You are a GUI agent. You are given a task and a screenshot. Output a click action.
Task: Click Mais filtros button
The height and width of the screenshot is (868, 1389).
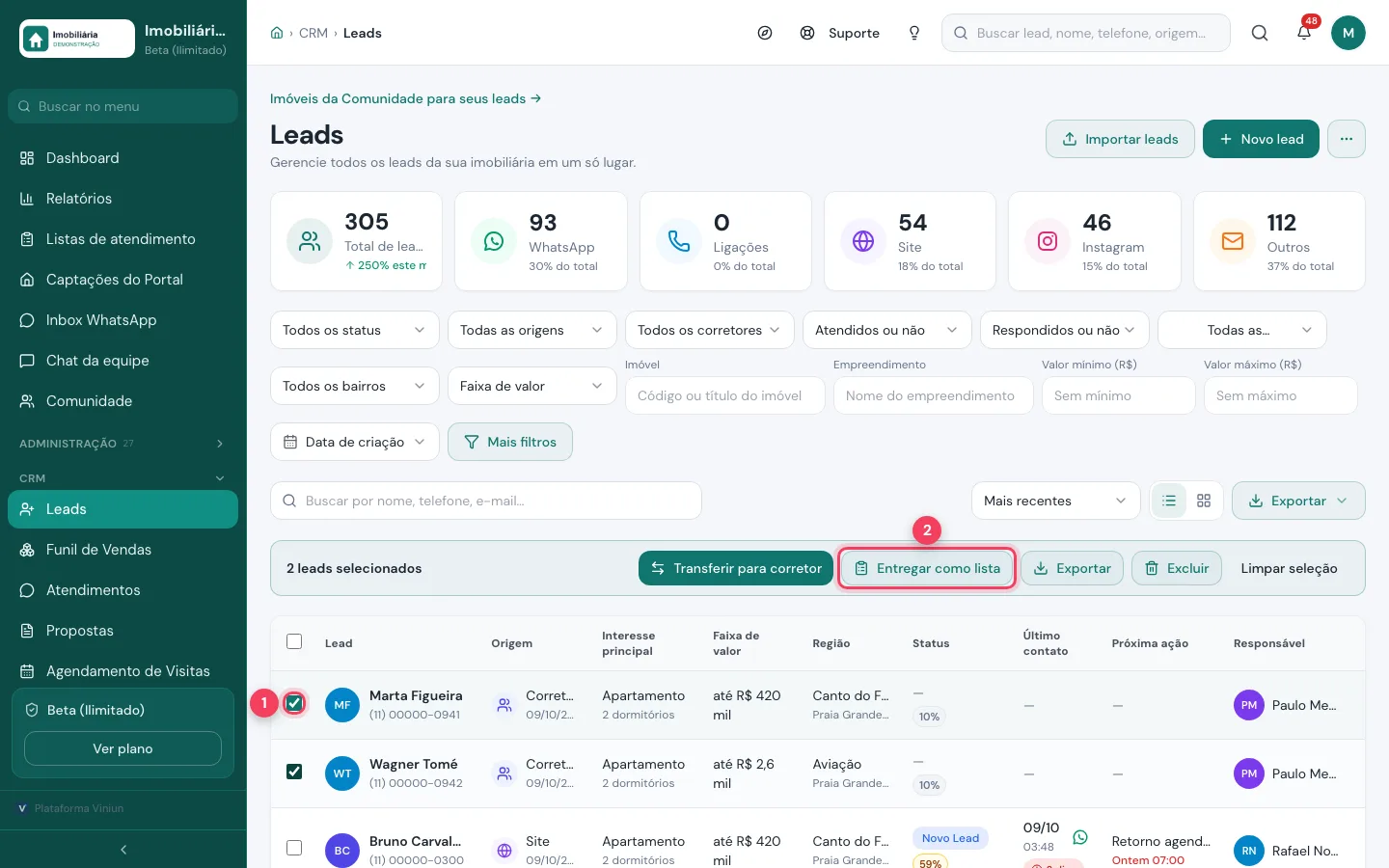click(510, 442)
